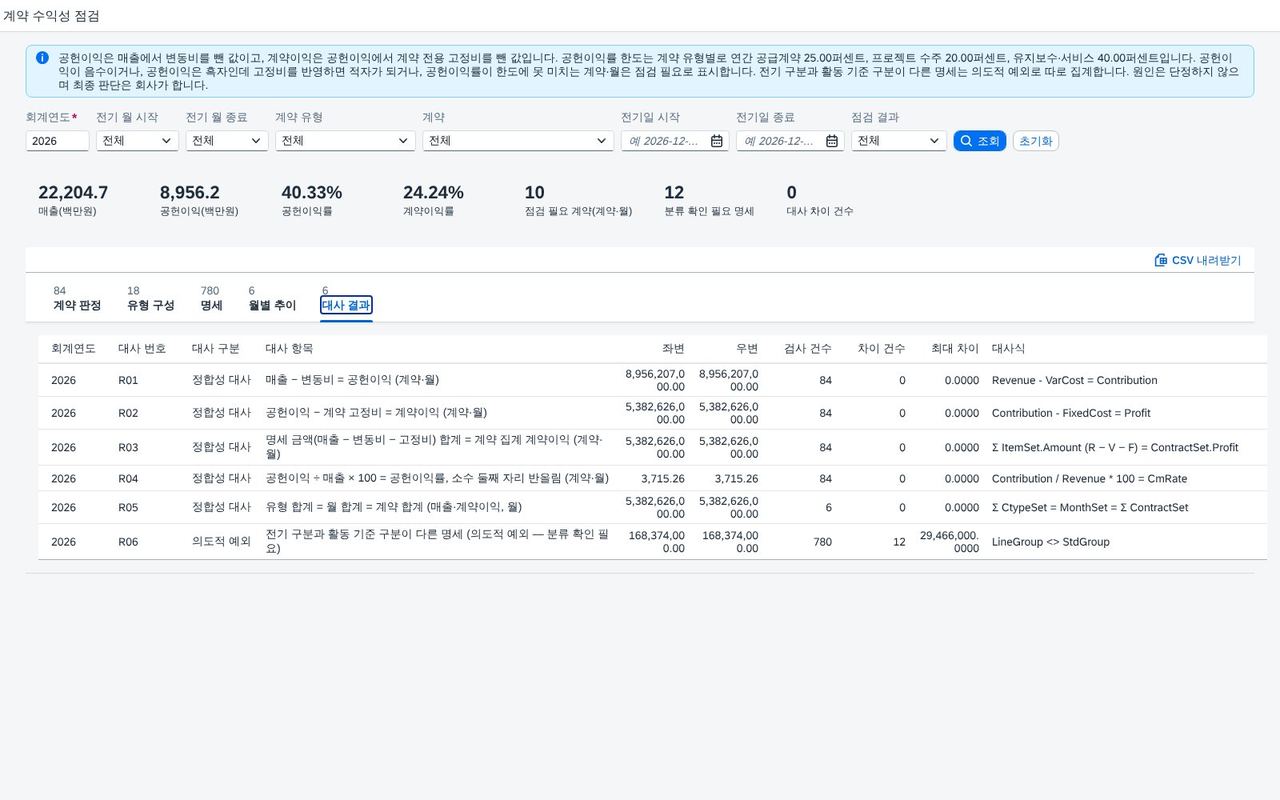Select the R03 cell

pos(128,448)
